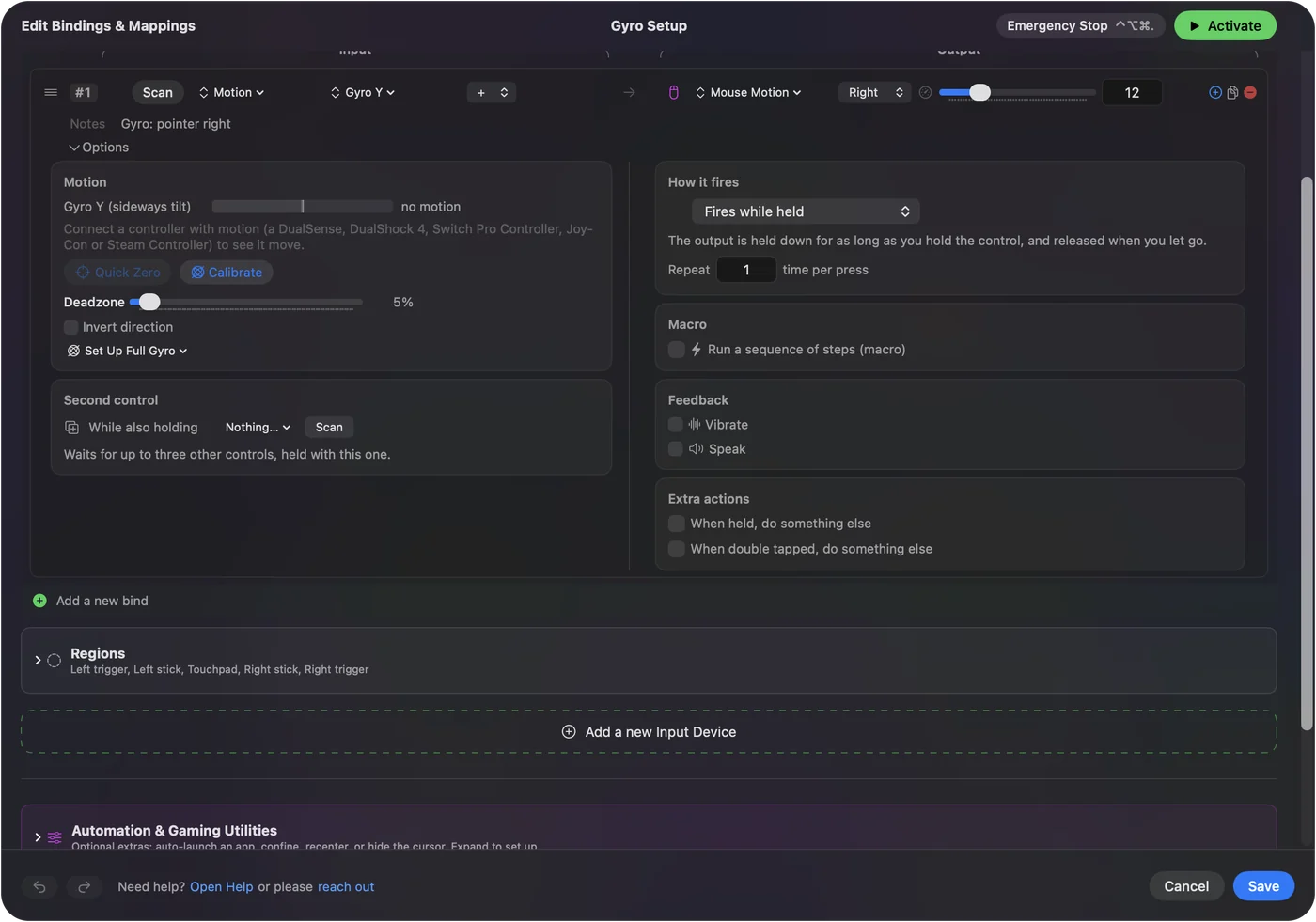Click the While also holding icon

tap(72, 428)
